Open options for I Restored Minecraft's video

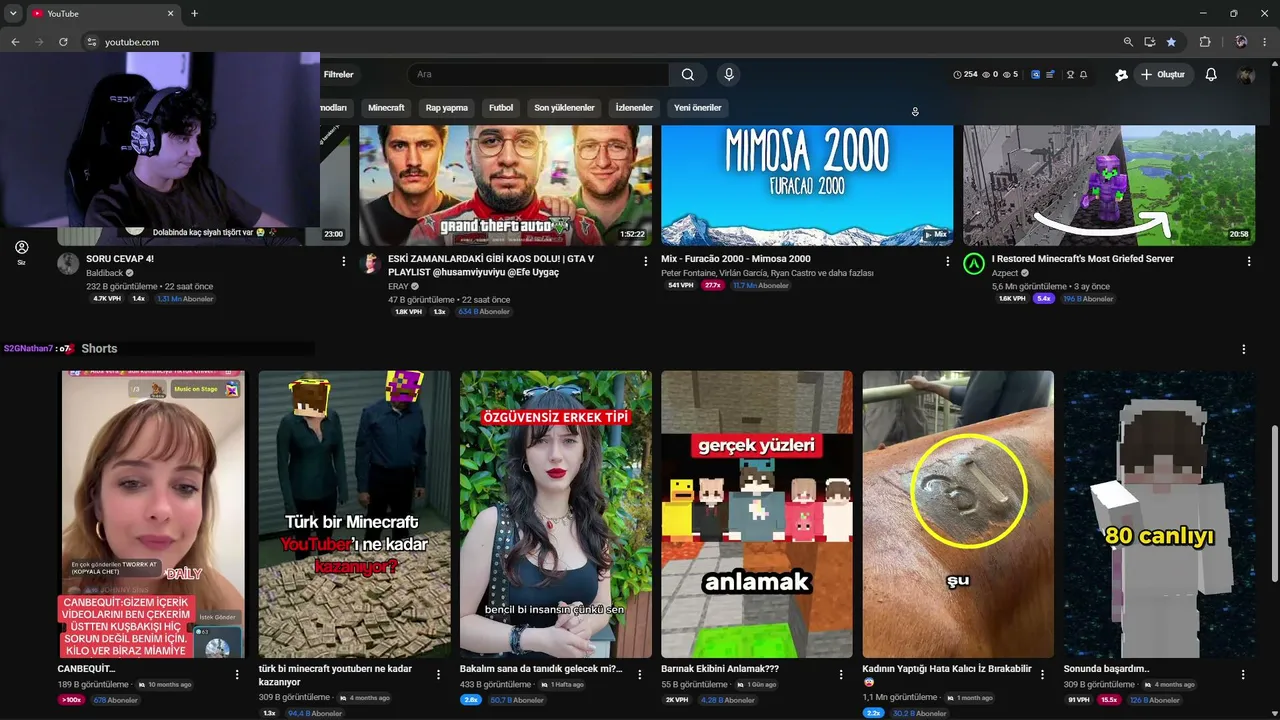coord(1249,261)
